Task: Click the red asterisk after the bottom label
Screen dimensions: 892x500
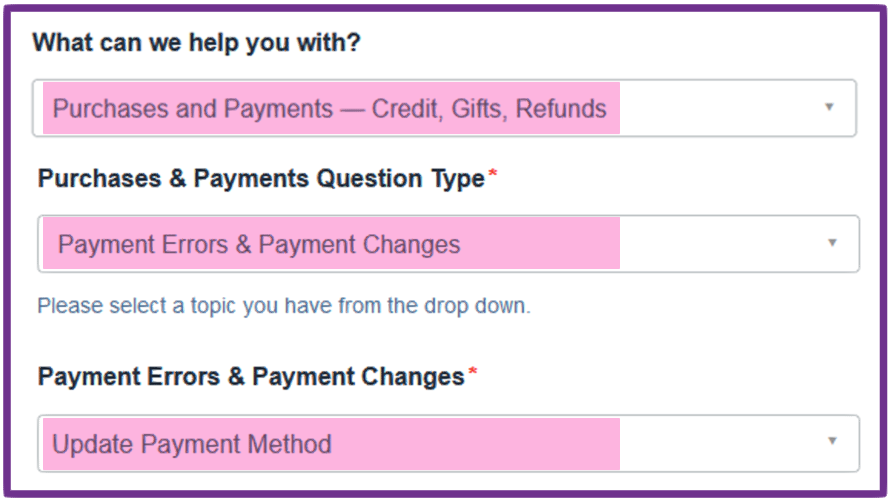Action: [x=473, y=375]
